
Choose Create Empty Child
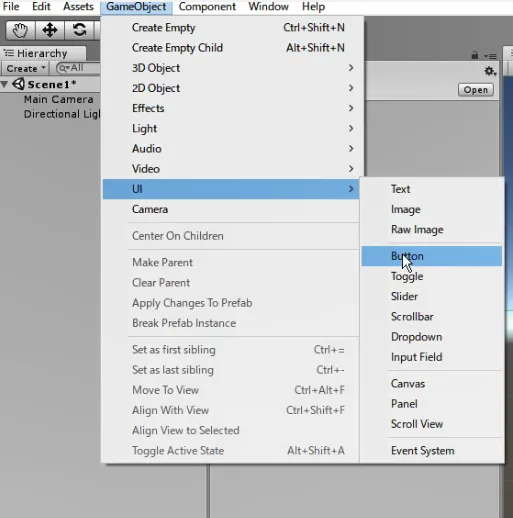(x=231, y=48)
